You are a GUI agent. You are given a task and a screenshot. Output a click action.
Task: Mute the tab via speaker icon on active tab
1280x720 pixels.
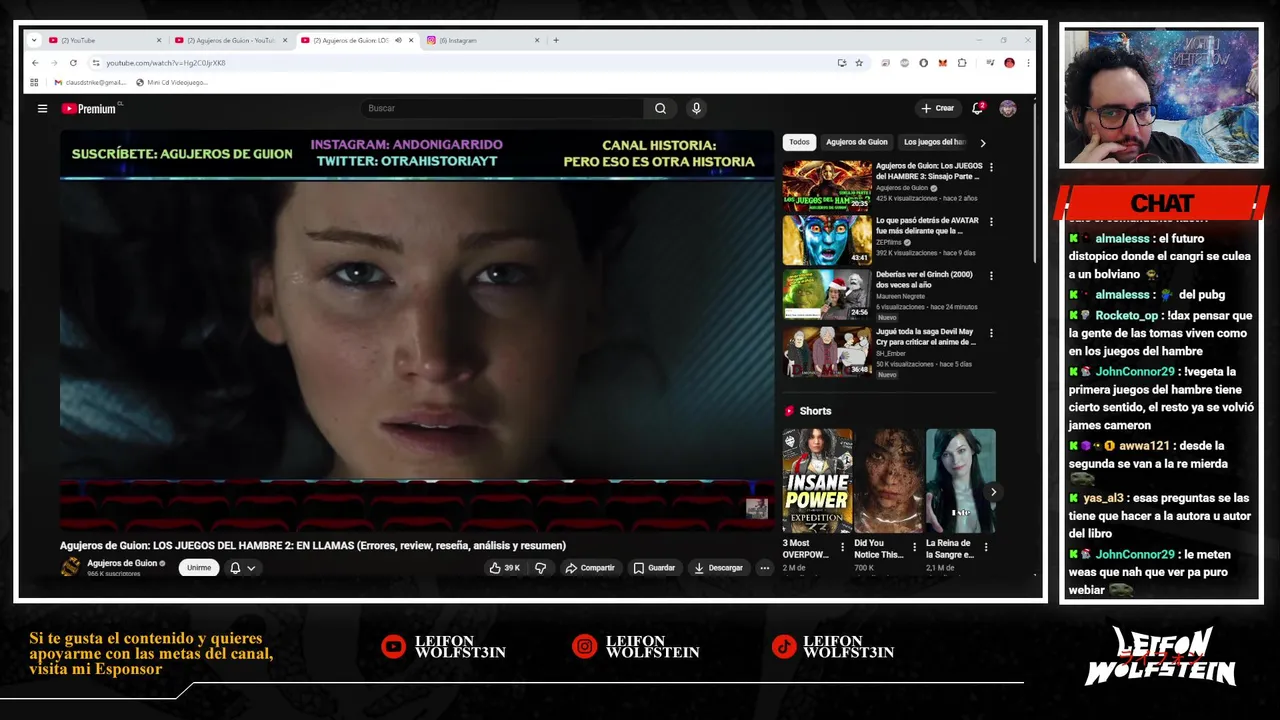[398, 40]
